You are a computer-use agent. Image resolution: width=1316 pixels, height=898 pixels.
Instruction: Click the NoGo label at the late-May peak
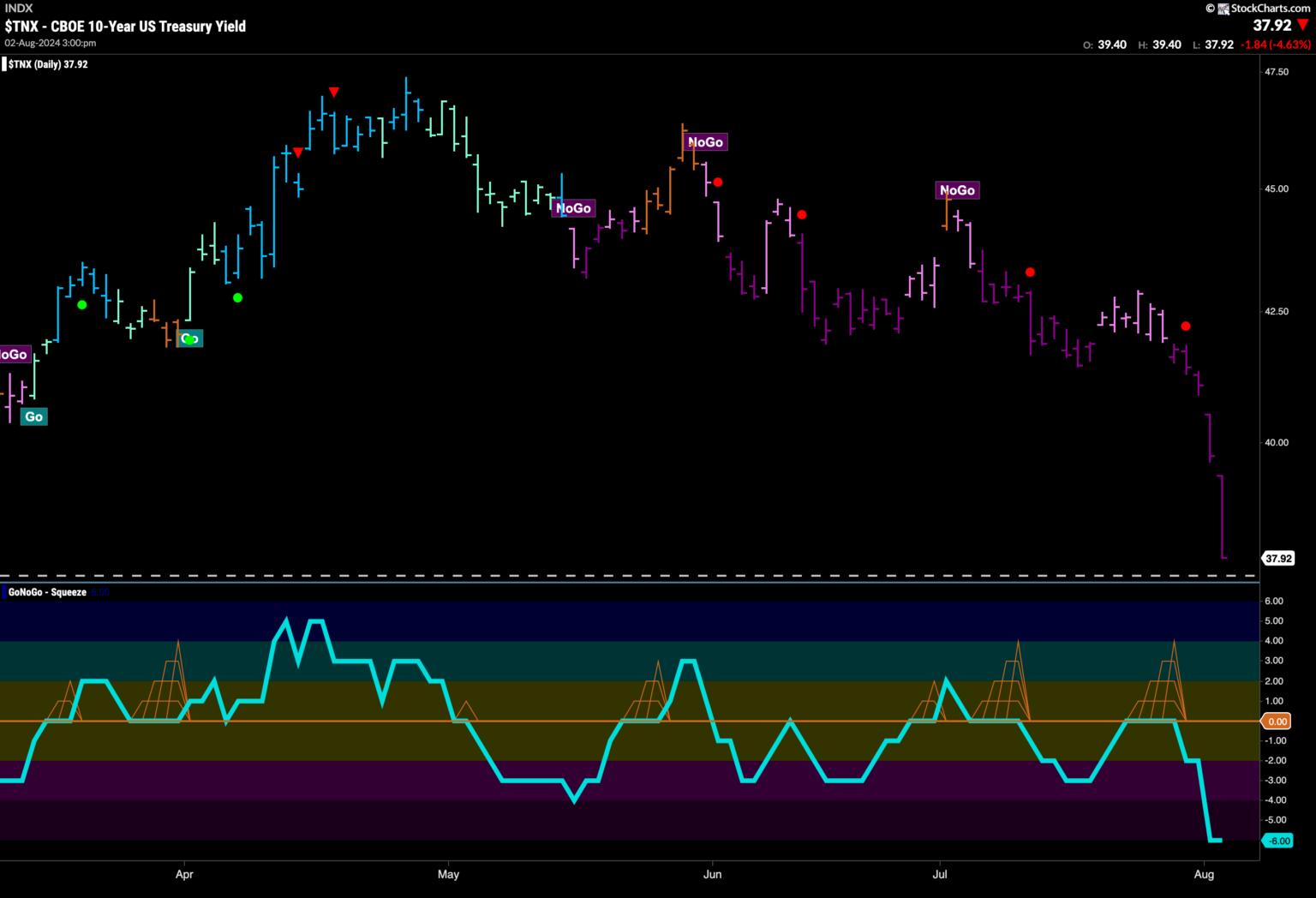tap(705, 142)
